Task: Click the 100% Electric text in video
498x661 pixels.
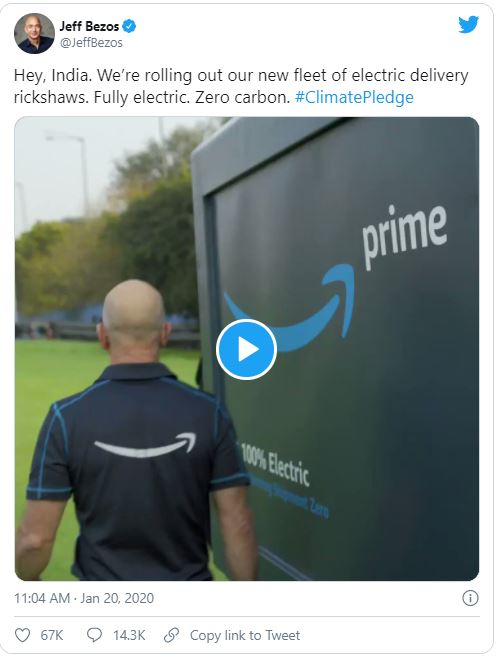Action: [275, 467]
